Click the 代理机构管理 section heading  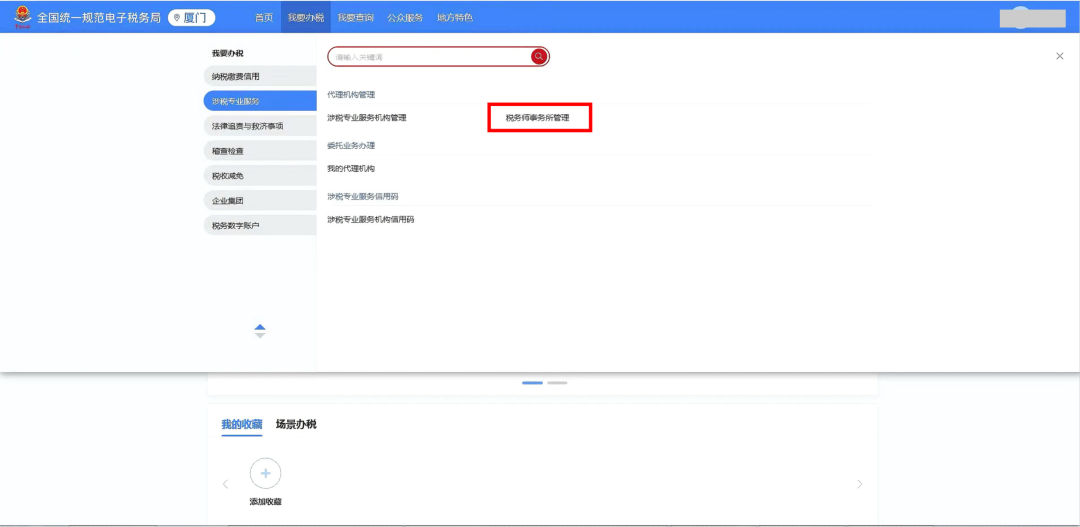click(x=351, y=94)
